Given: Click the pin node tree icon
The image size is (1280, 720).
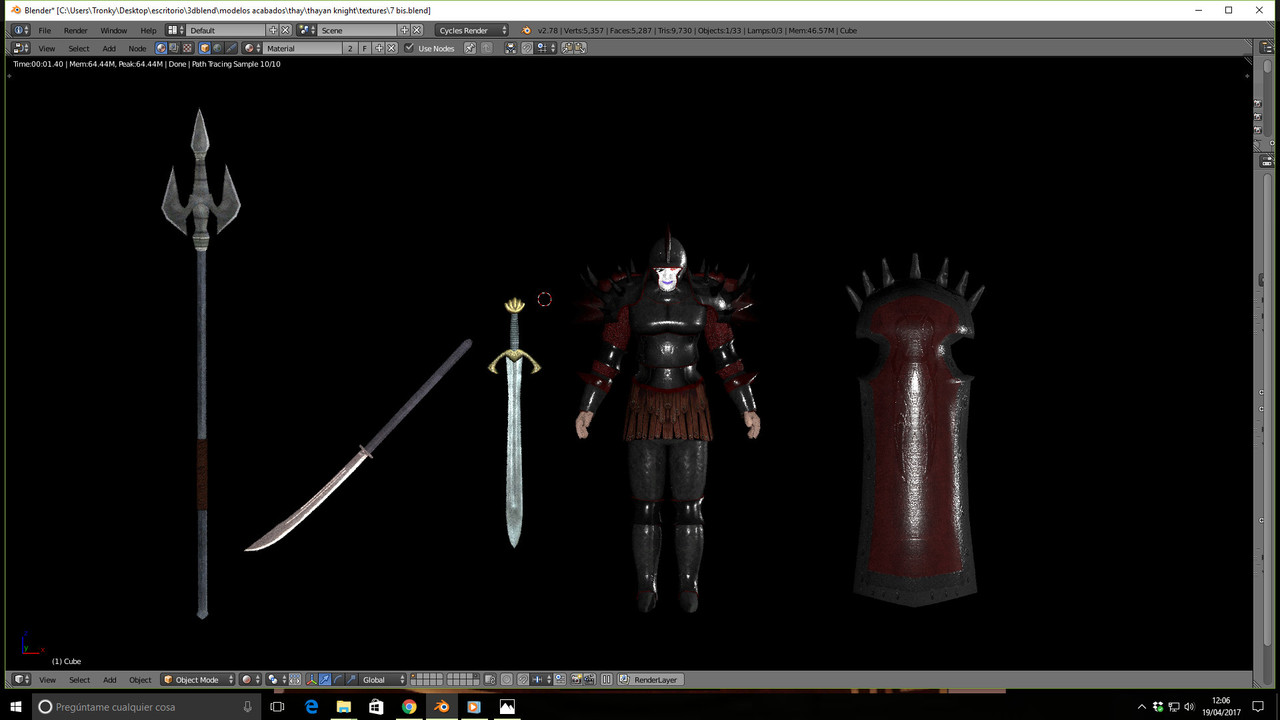Looking at the screenshot, I should point(470,48).
